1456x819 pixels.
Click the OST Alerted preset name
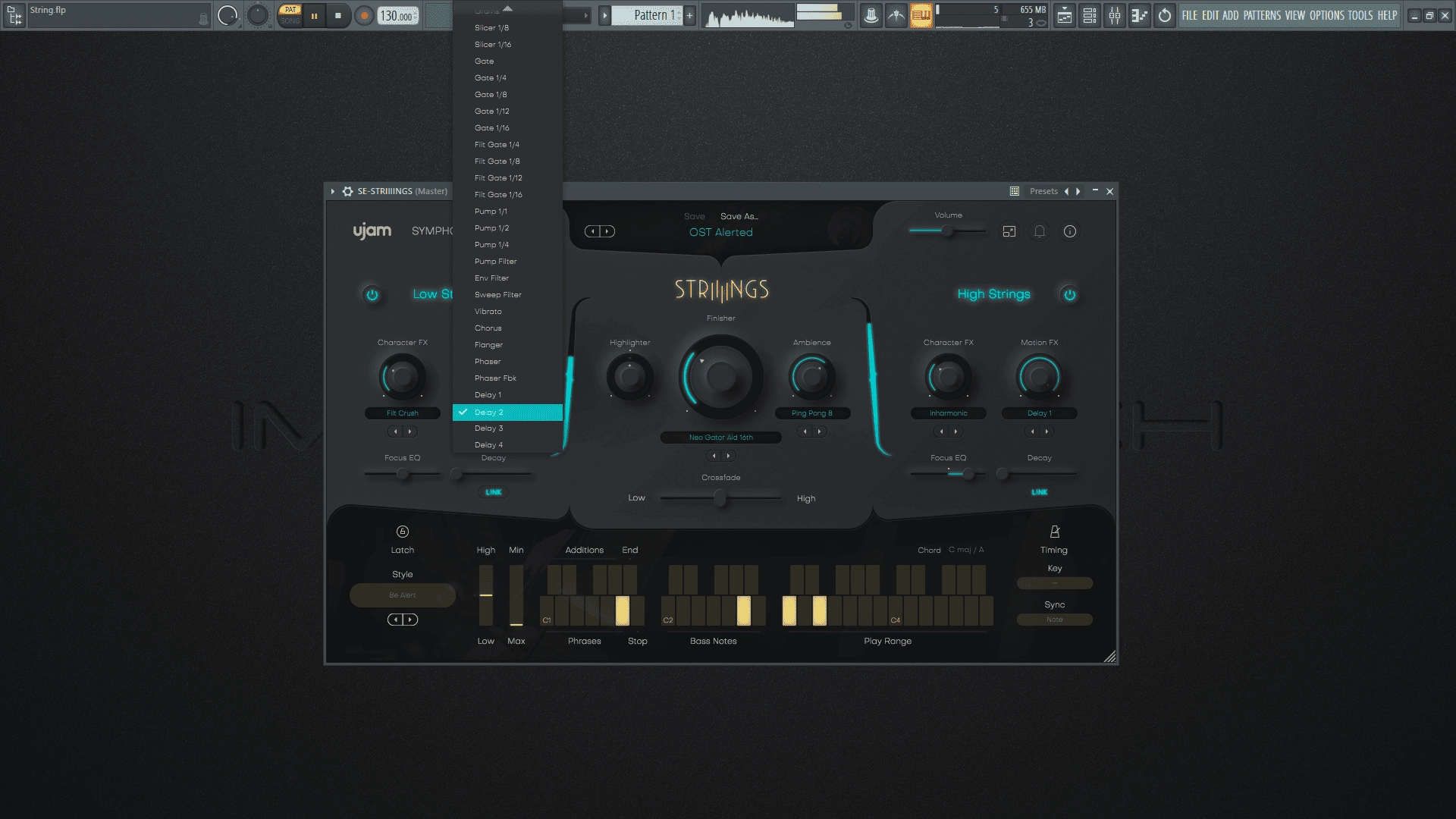click(721, 232)
